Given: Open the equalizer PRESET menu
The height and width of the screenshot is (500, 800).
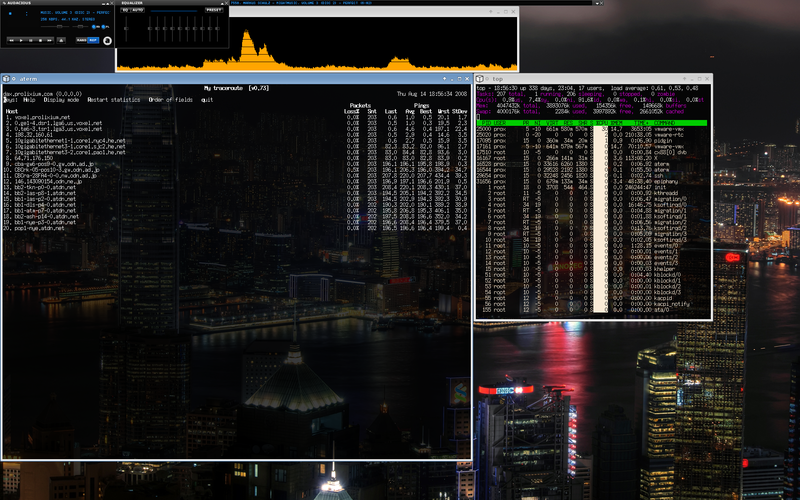Looking at the screenshot, I should click(x=214, y=10).
